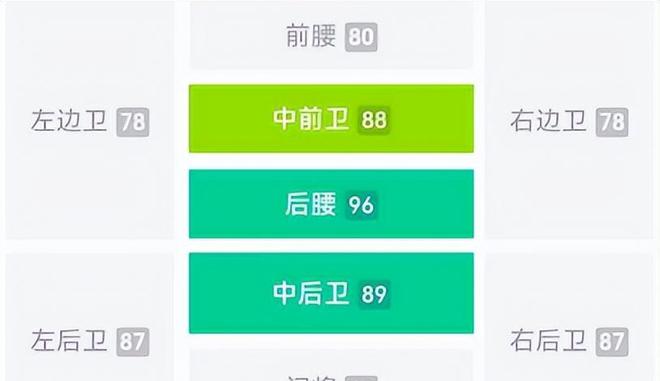Choose the 右边卫 position label
The width and height of the screenshot is (660, 381).
point(548,121)
